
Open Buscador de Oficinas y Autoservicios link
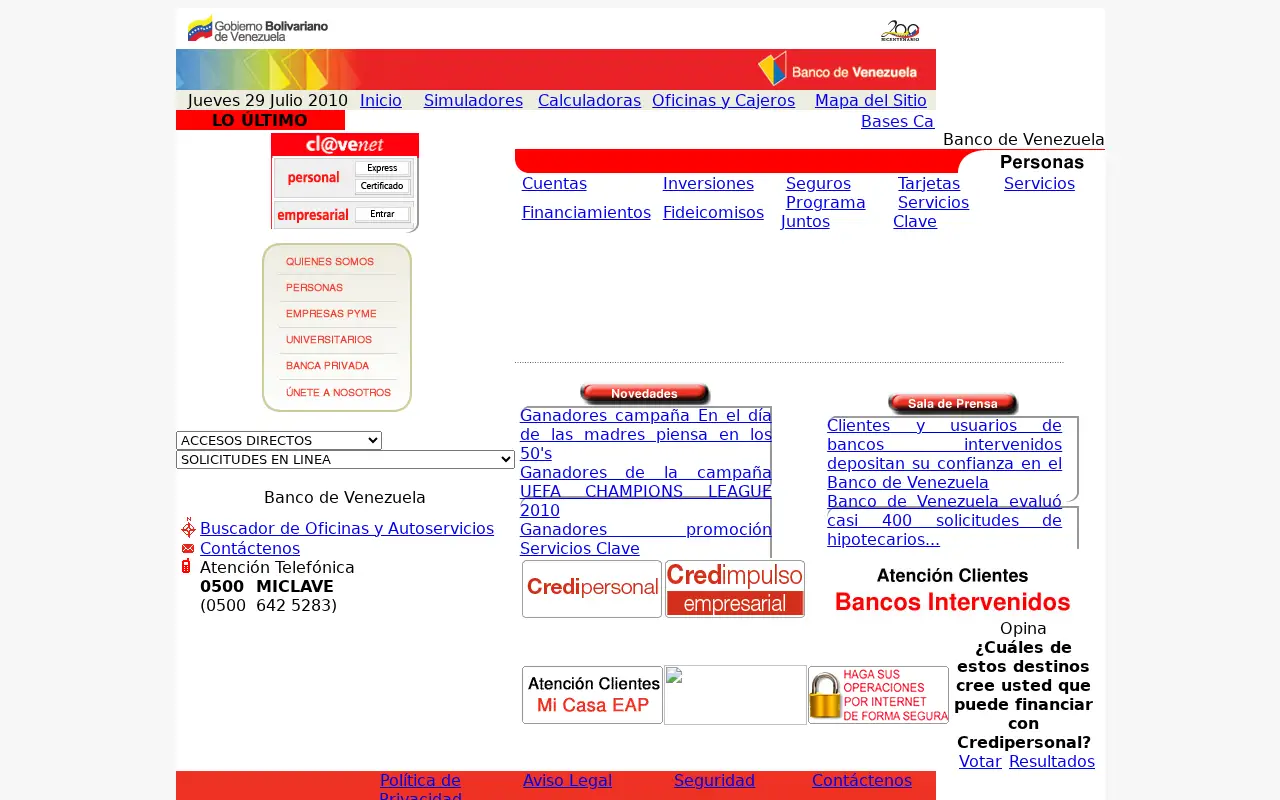tap(347, 528)
